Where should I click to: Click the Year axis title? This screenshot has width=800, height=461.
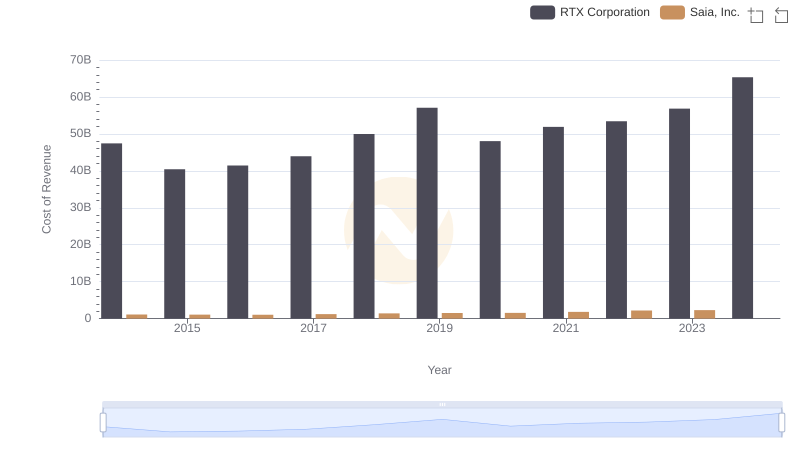coord(439,370)
